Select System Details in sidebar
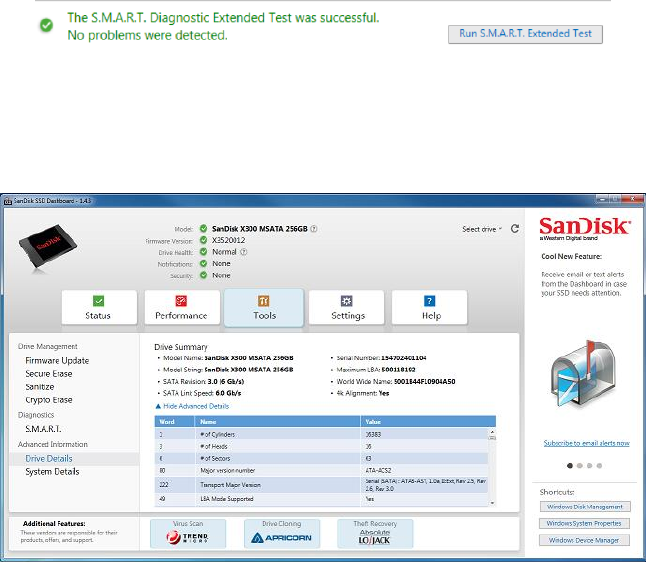The height and width of the screenshot is (562, 646). tap(52, 472)
